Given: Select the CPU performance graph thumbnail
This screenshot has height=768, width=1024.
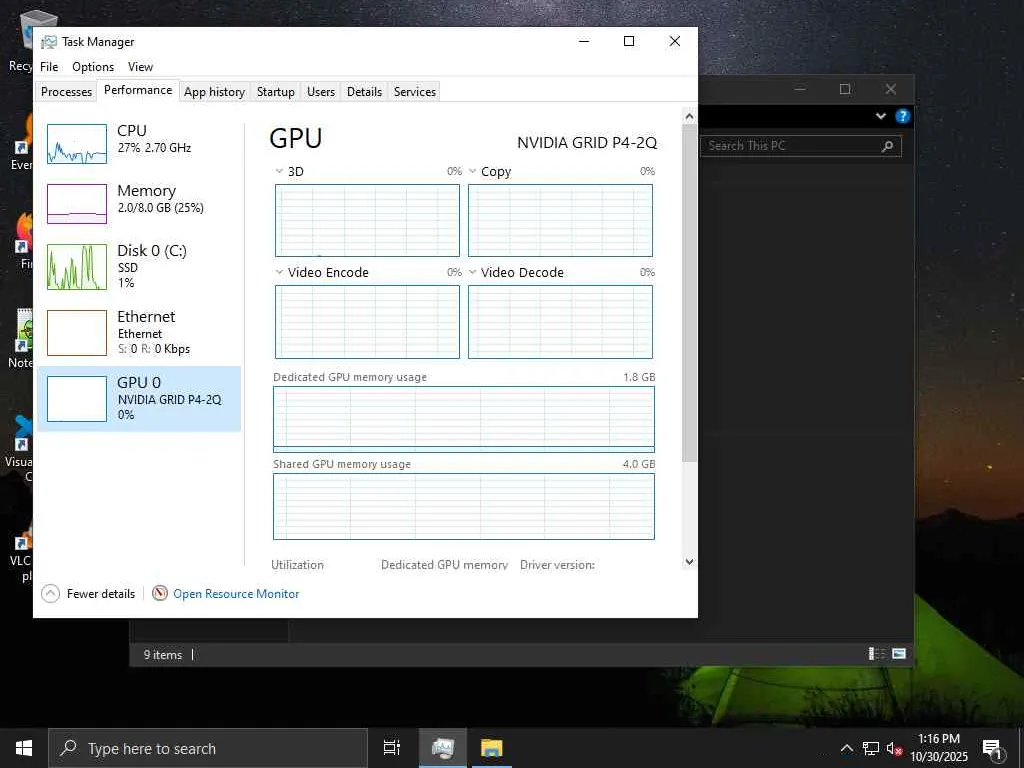Looking at the screenshot, I should tap(77, 144).
